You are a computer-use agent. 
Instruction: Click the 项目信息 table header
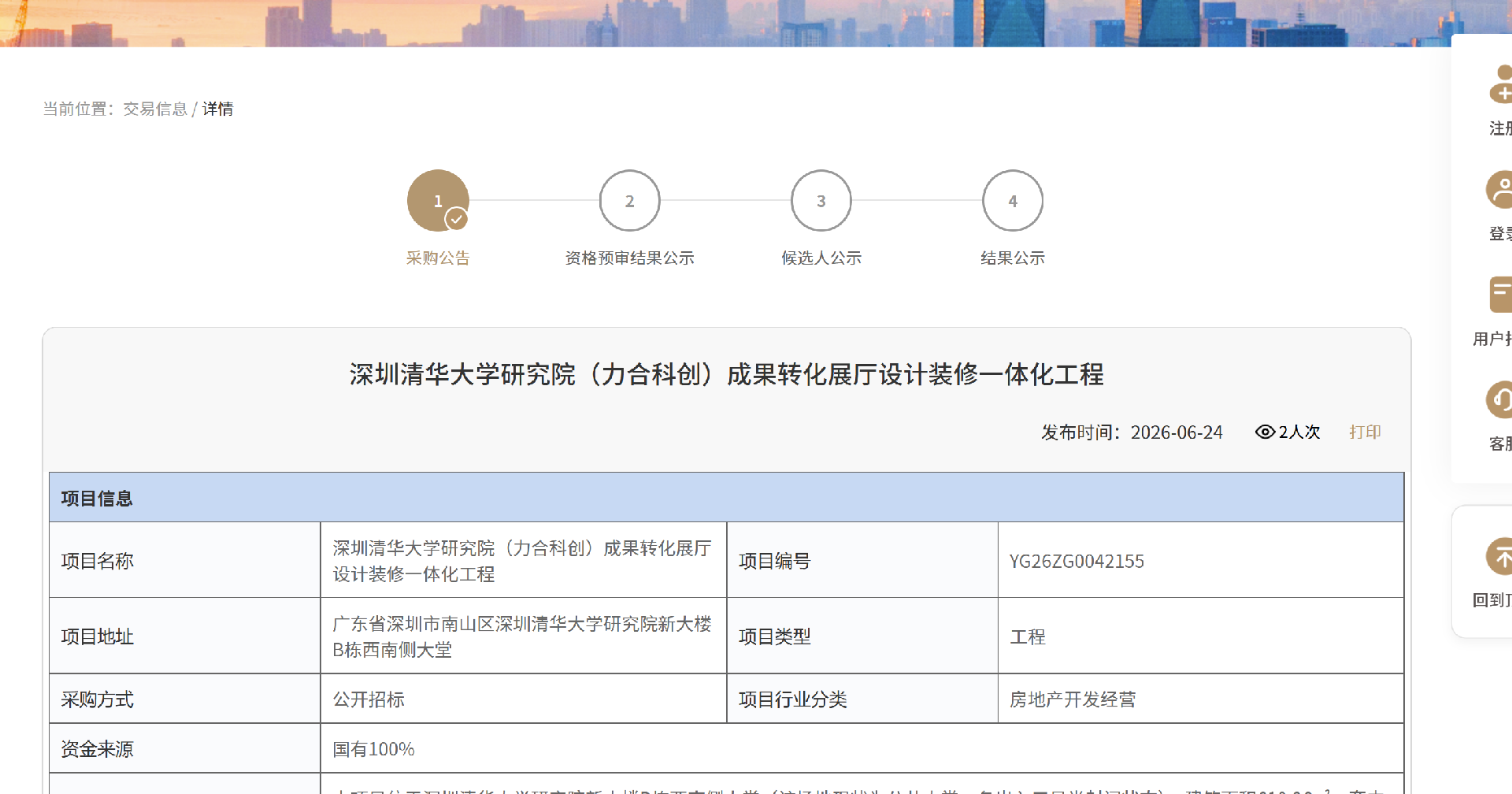tap(726, 498)
